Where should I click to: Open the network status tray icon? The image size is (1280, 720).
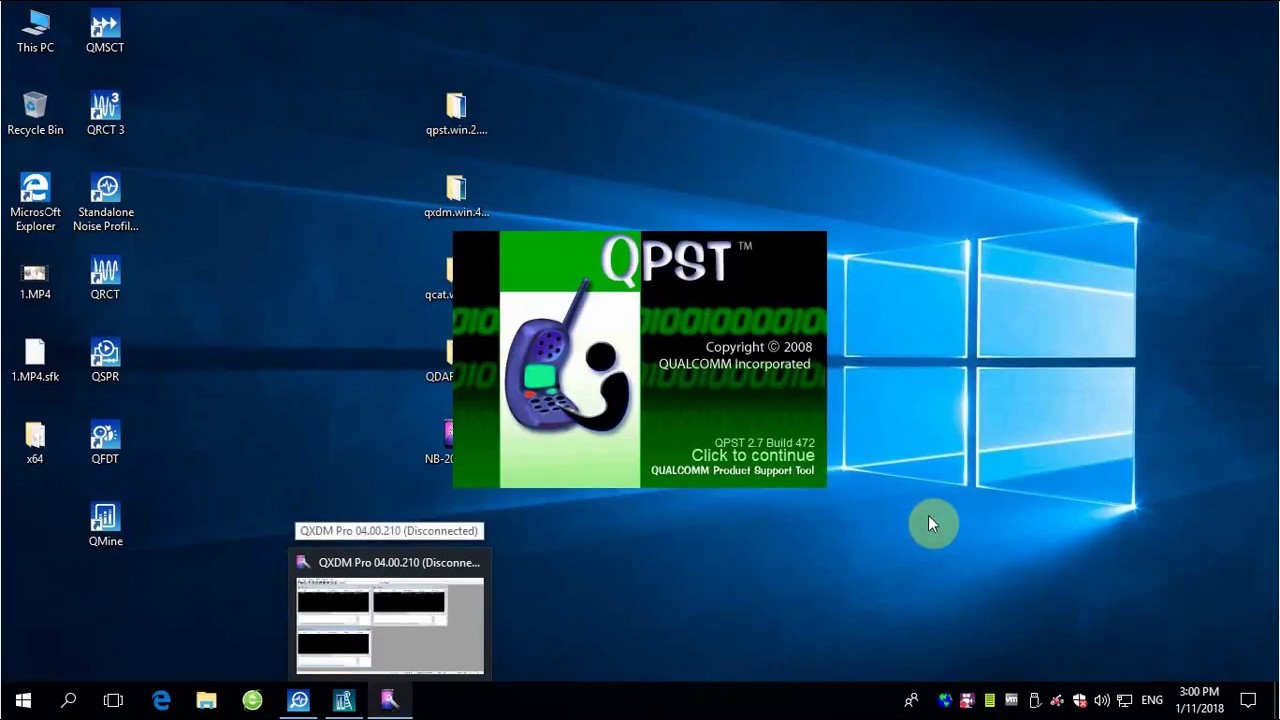point(1124,700)
